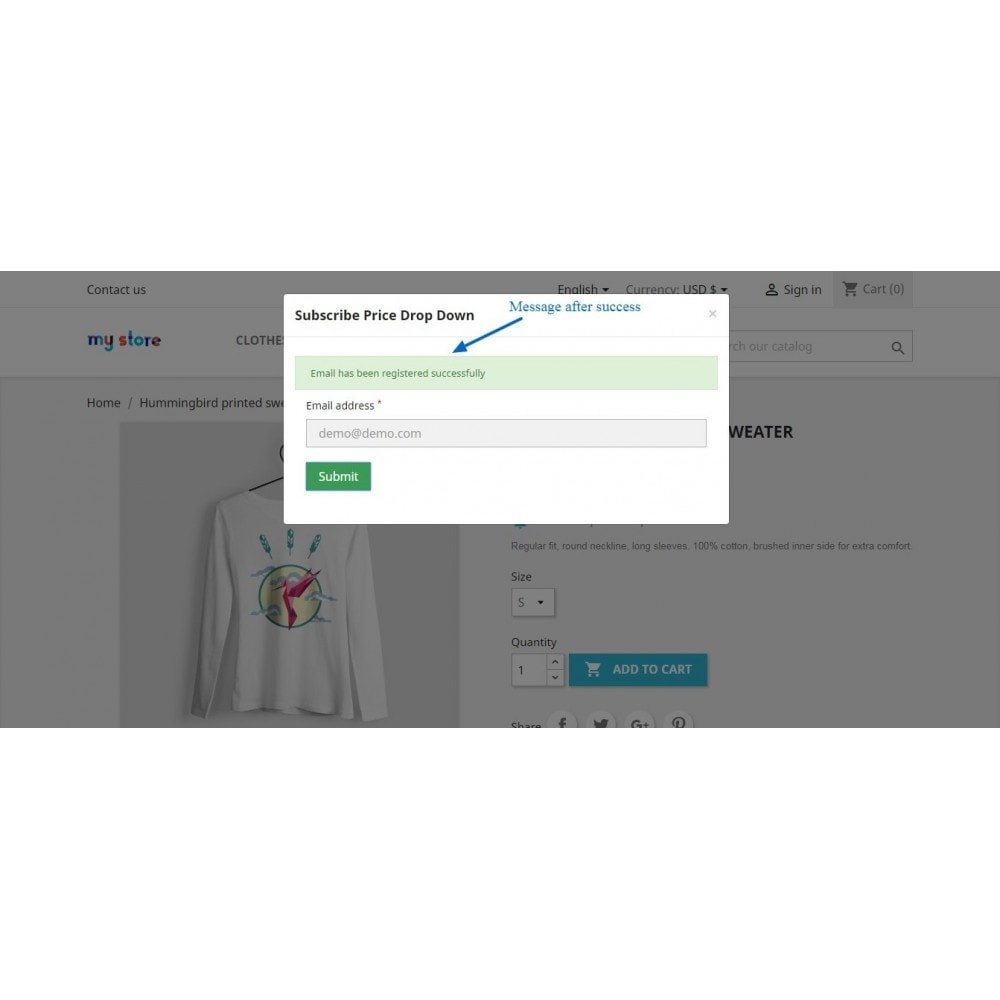
Task: Close the Subscribe Price Drop Down dialog
Action: (712, 314)
